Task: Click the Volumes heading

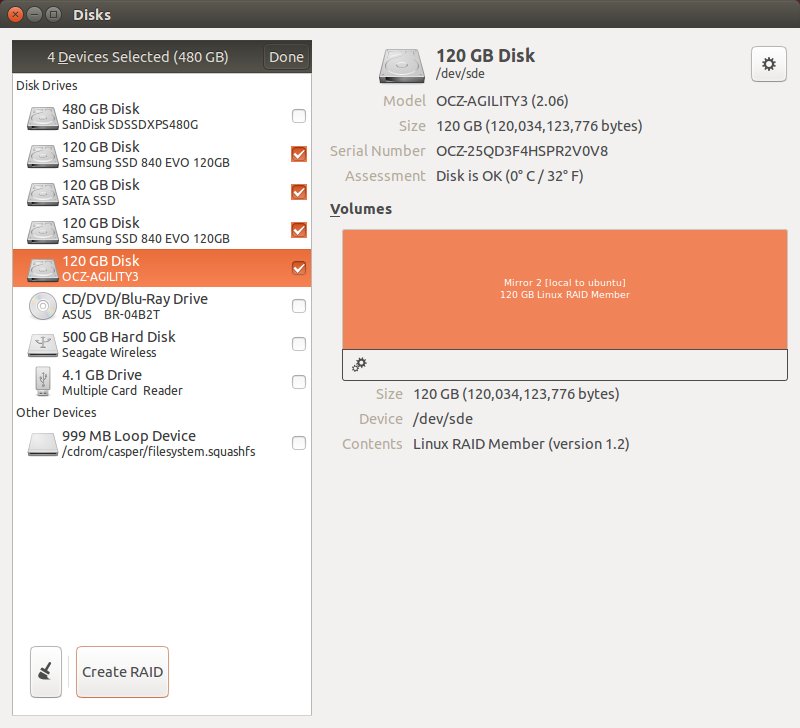Action: click(x=361, y=209)
